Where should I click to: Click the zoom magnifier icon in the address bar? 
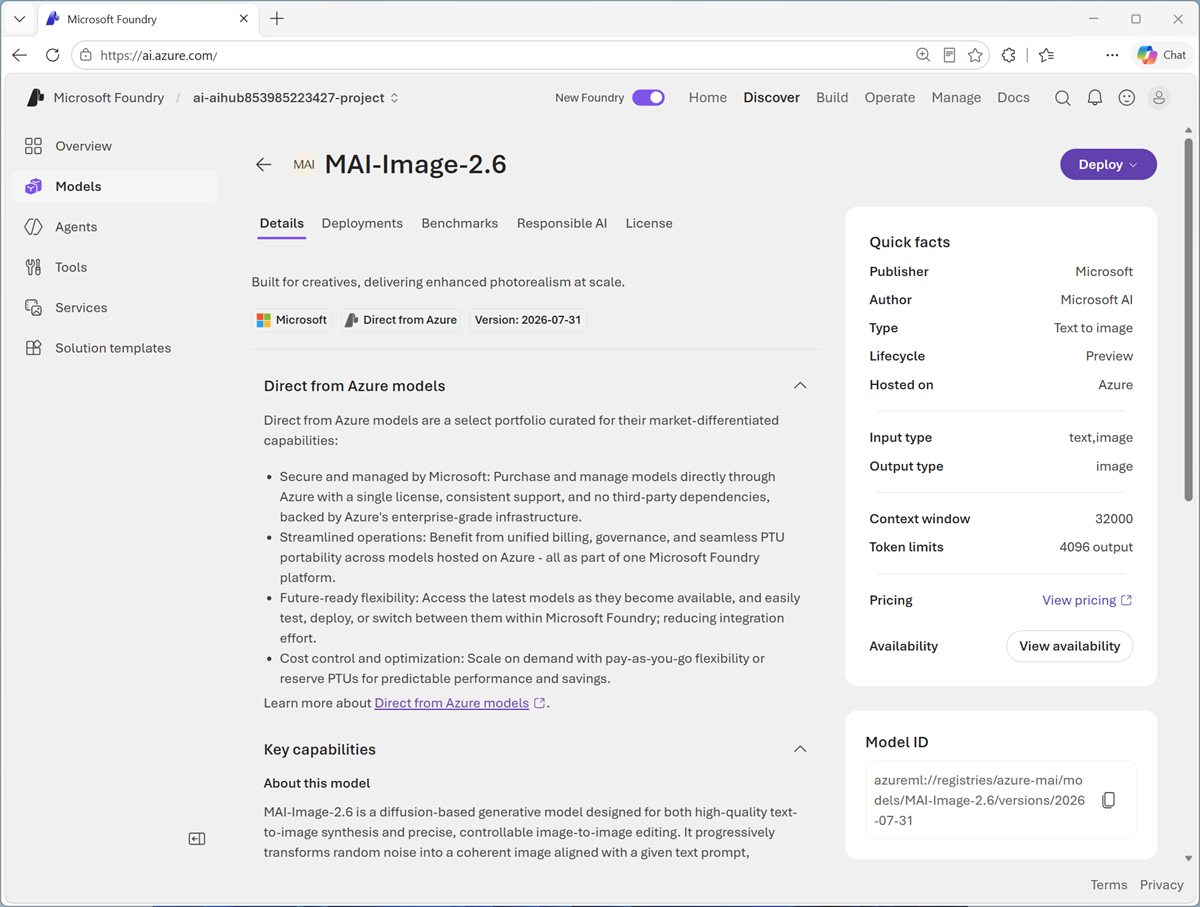(923, 55)
